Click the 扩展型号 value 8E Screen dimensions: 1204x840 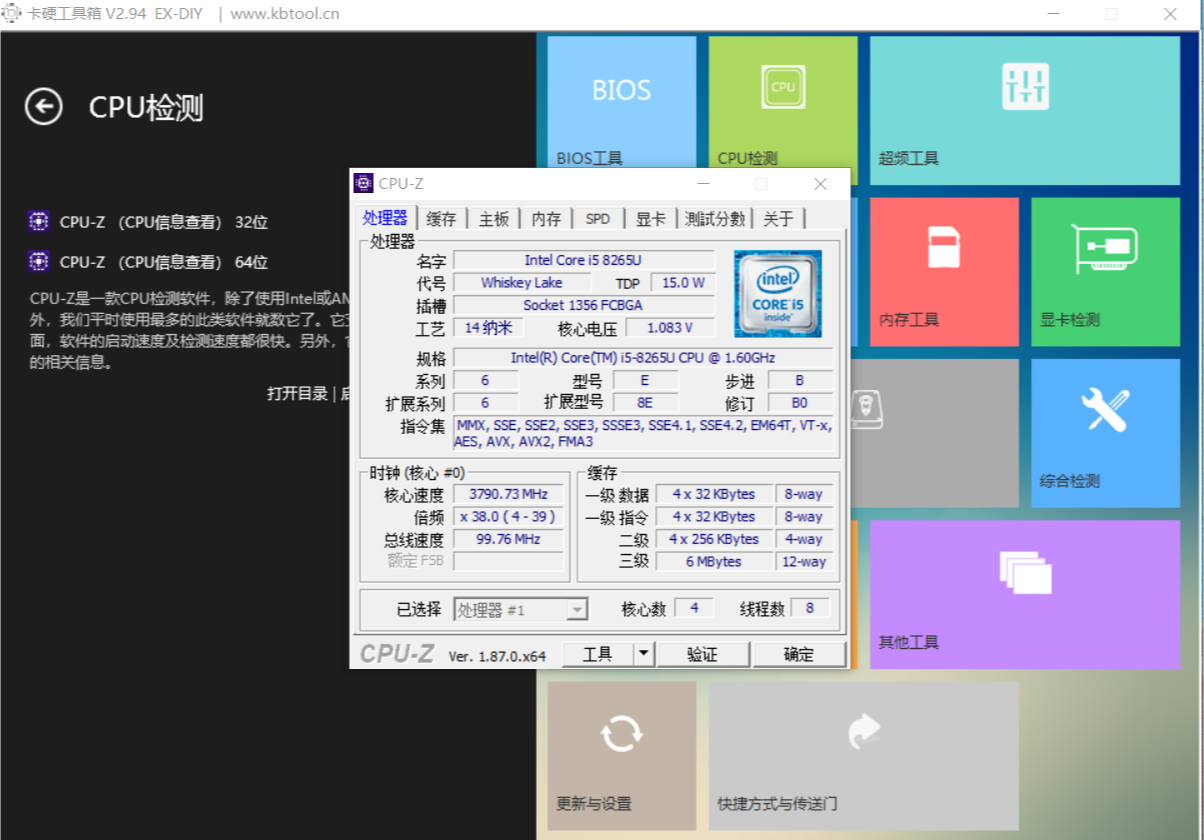tap(645, 402)
